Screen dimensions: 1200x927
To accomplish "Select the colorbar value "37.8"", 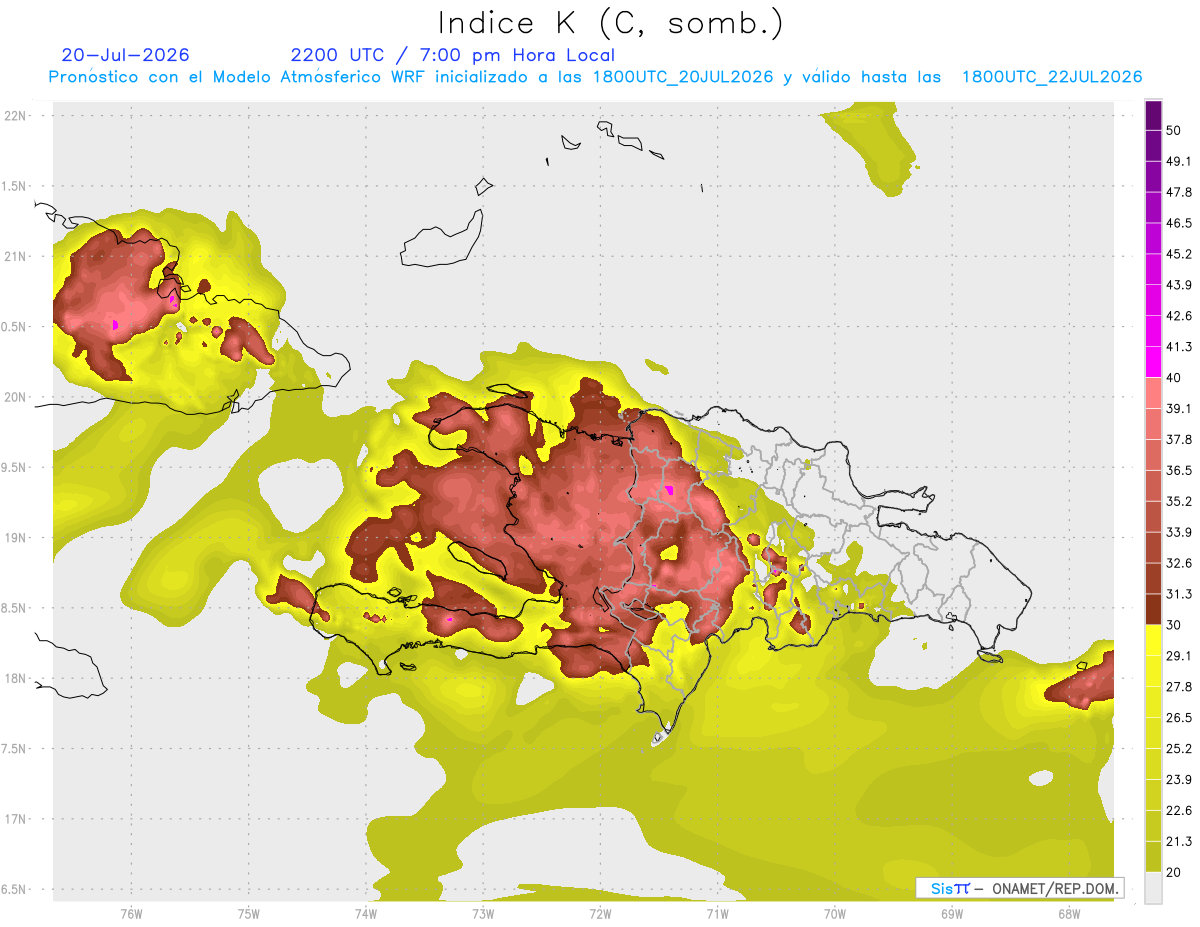I will 1178,439.
